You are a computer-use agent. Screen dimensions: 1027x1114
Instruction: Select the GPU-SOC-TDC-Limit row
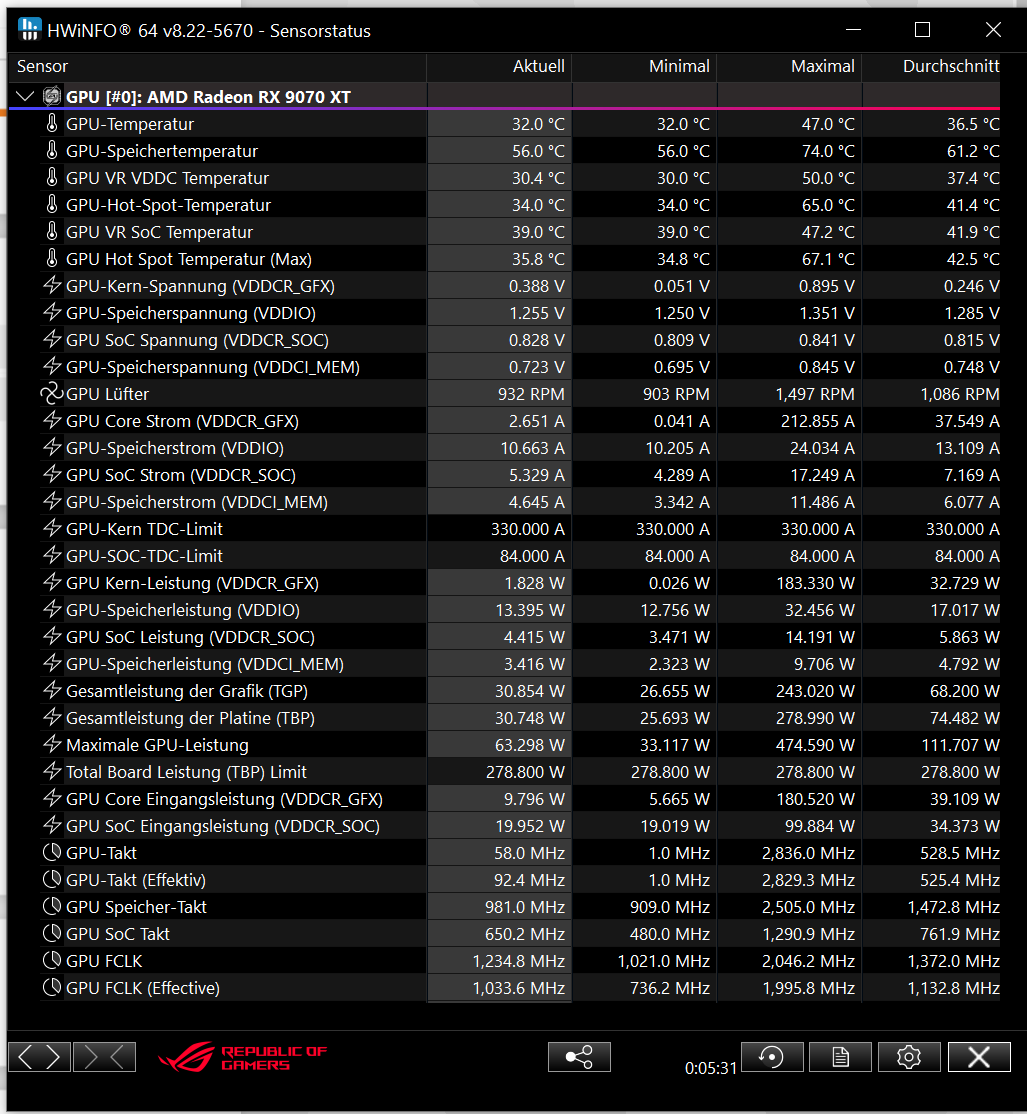coord(504,556)
